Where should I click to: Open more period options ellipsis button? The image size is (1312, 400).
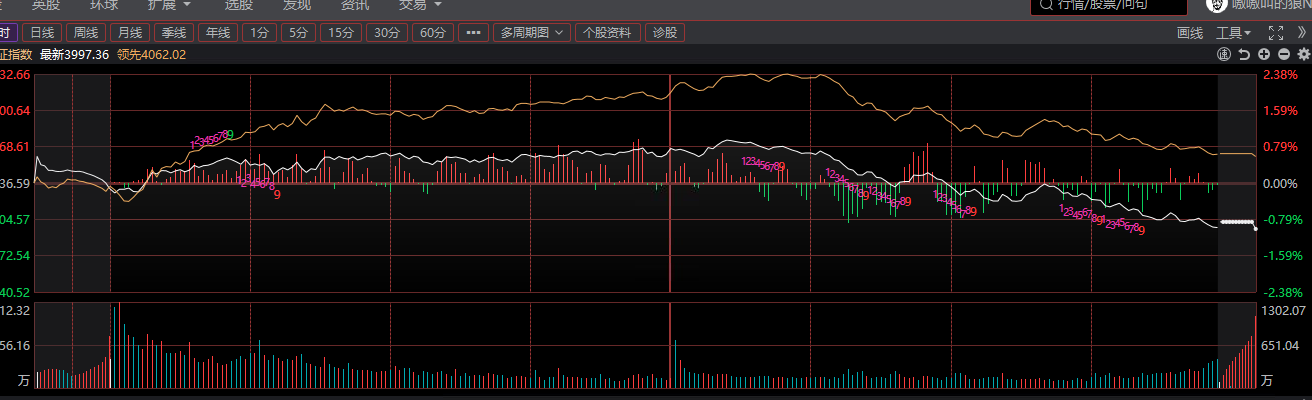coord(473,33)
